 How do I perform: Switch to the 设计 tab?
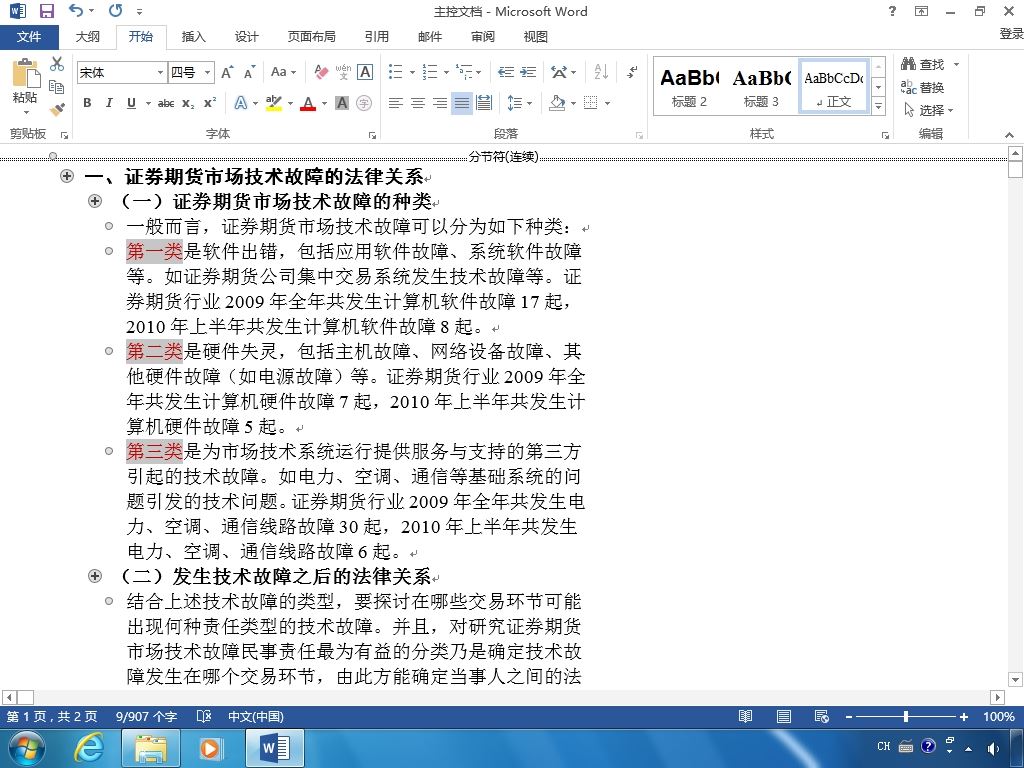[246, 37]
